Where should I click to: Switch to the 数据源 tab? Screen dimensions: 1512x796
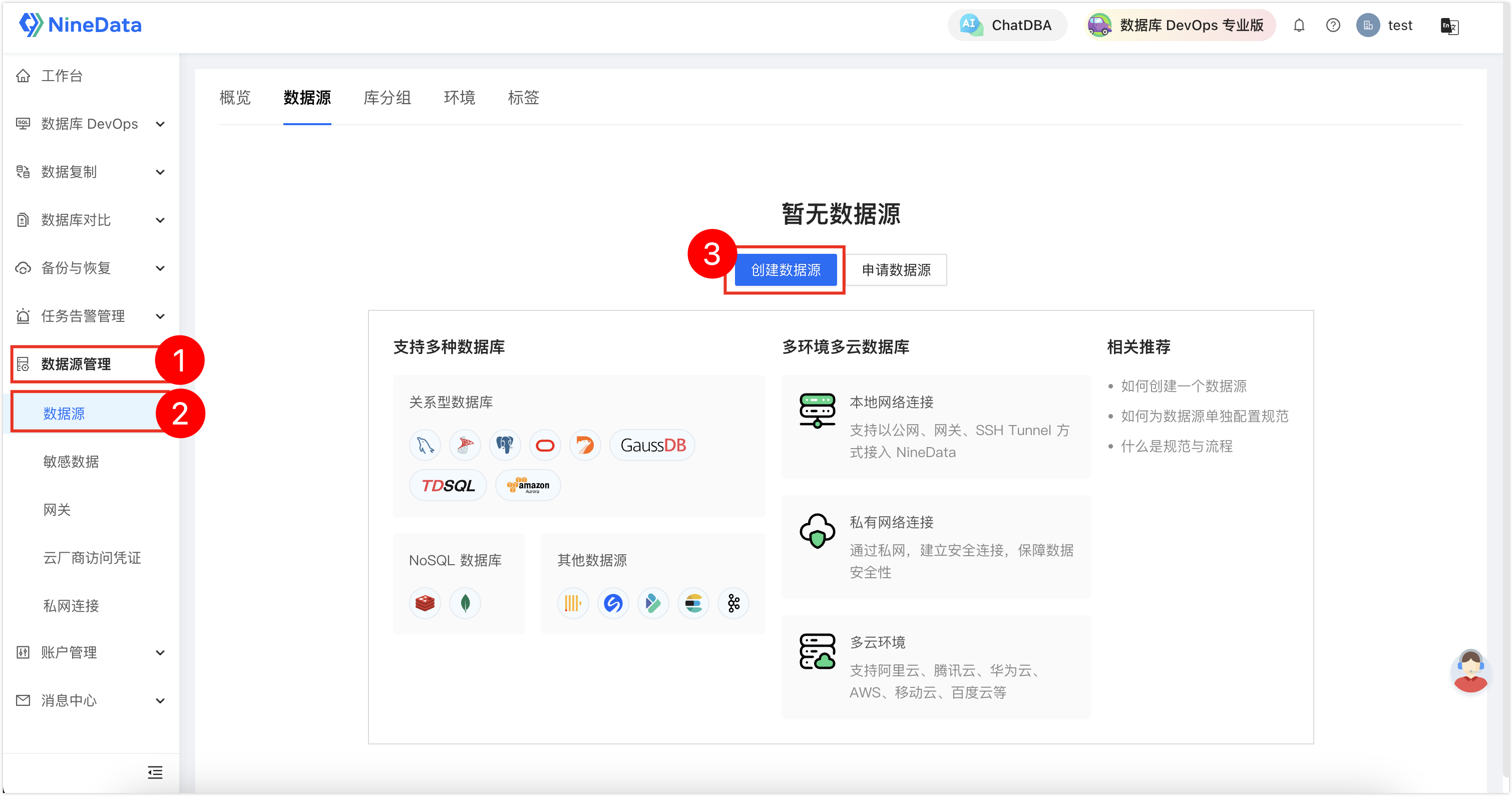tap(307, 98)
